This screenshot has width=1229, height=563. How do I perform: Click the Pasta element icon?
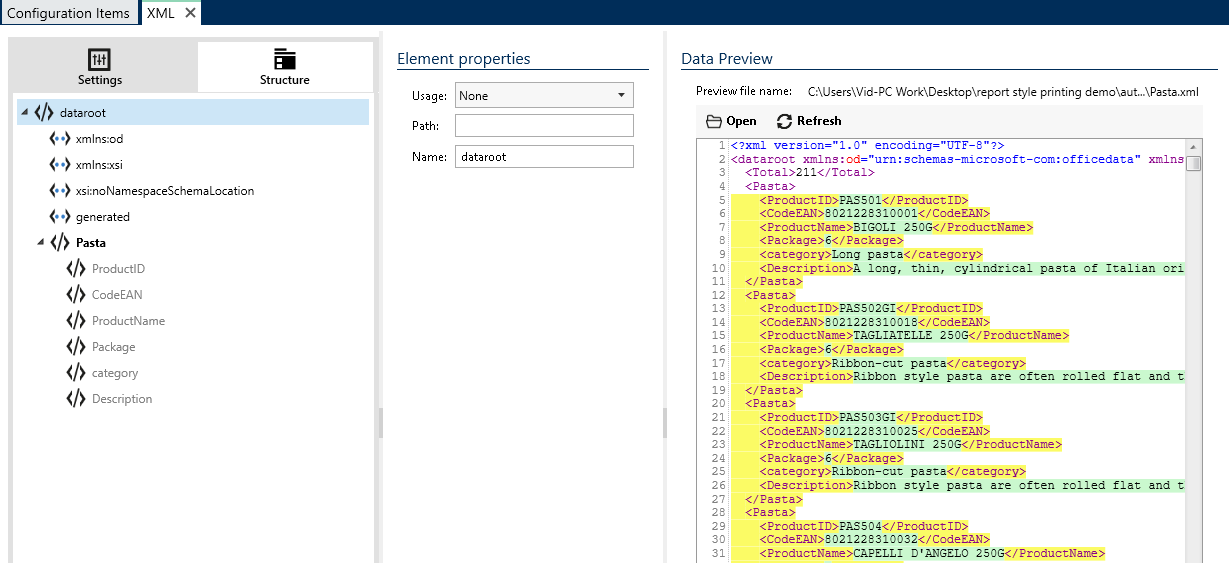60,243
